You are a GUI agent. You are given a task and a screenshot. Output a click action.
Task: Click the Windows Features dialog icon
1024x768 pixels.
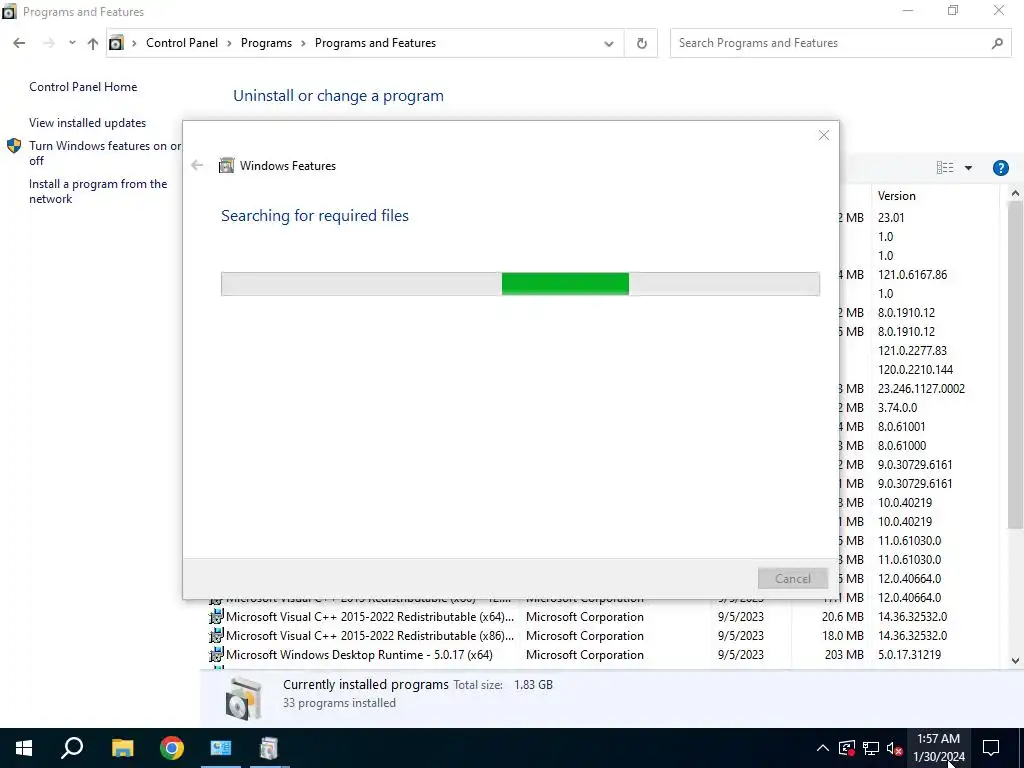(226, 165)
